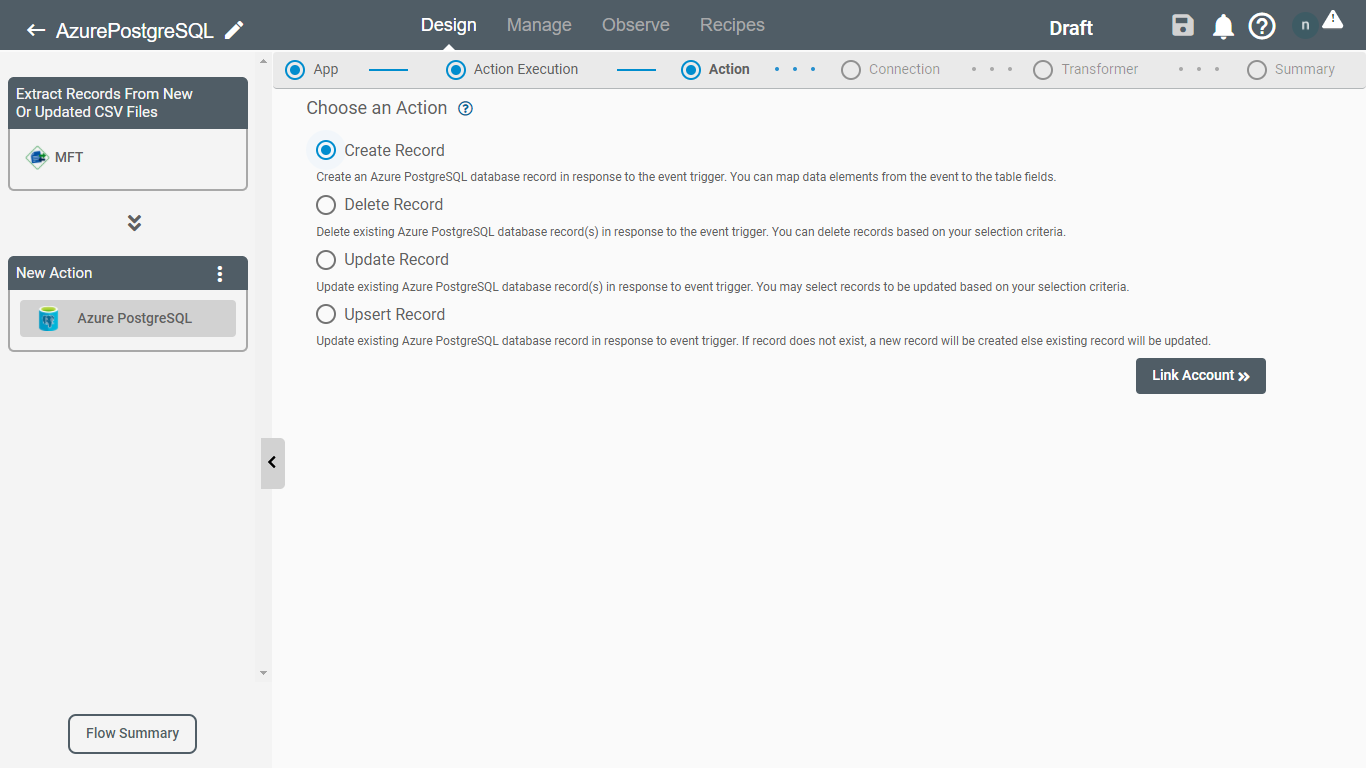The height and width of the screenshot is (768, 1366).
Task: Open the Flow Summary button
Action: click(x=132, y=734)
